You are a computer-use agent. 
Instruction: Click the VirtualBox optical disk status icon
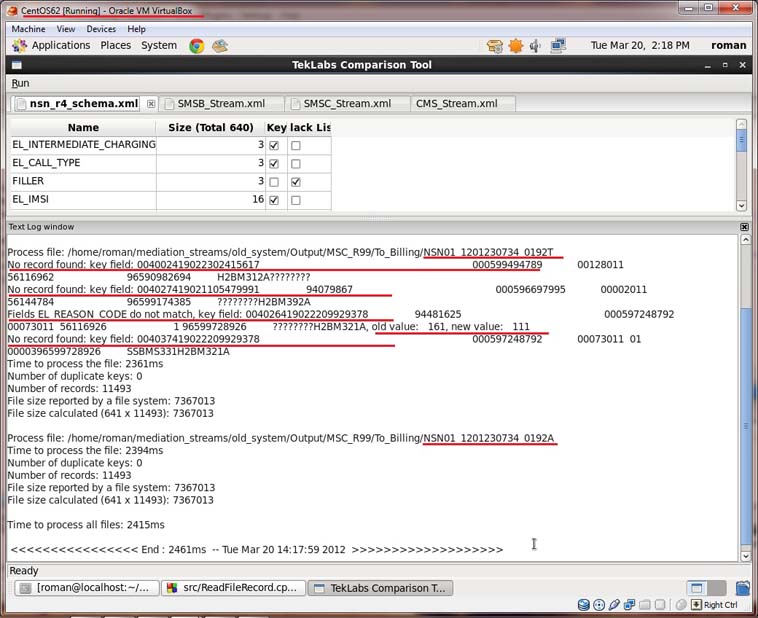[x=599, y=605]
